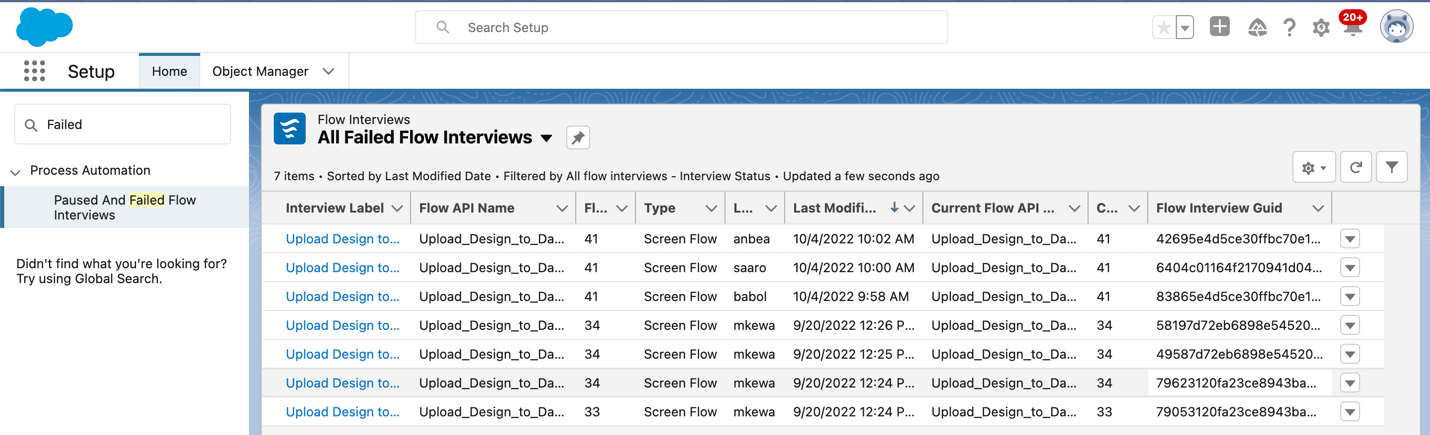Open Current Flow API column menu chevron

click(x=1074, y=208)
